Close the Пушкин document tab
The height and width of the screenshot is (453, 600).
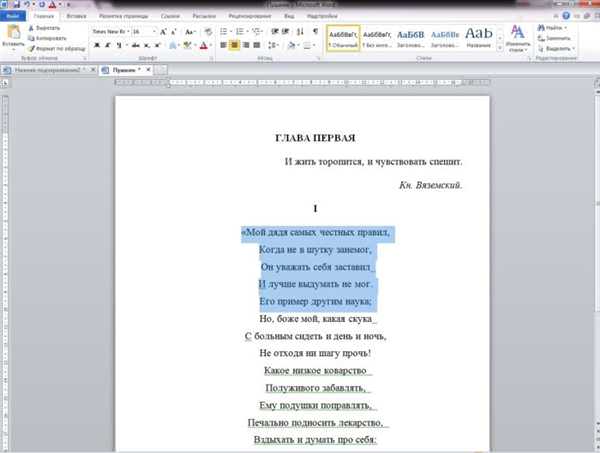pos(148,70)
